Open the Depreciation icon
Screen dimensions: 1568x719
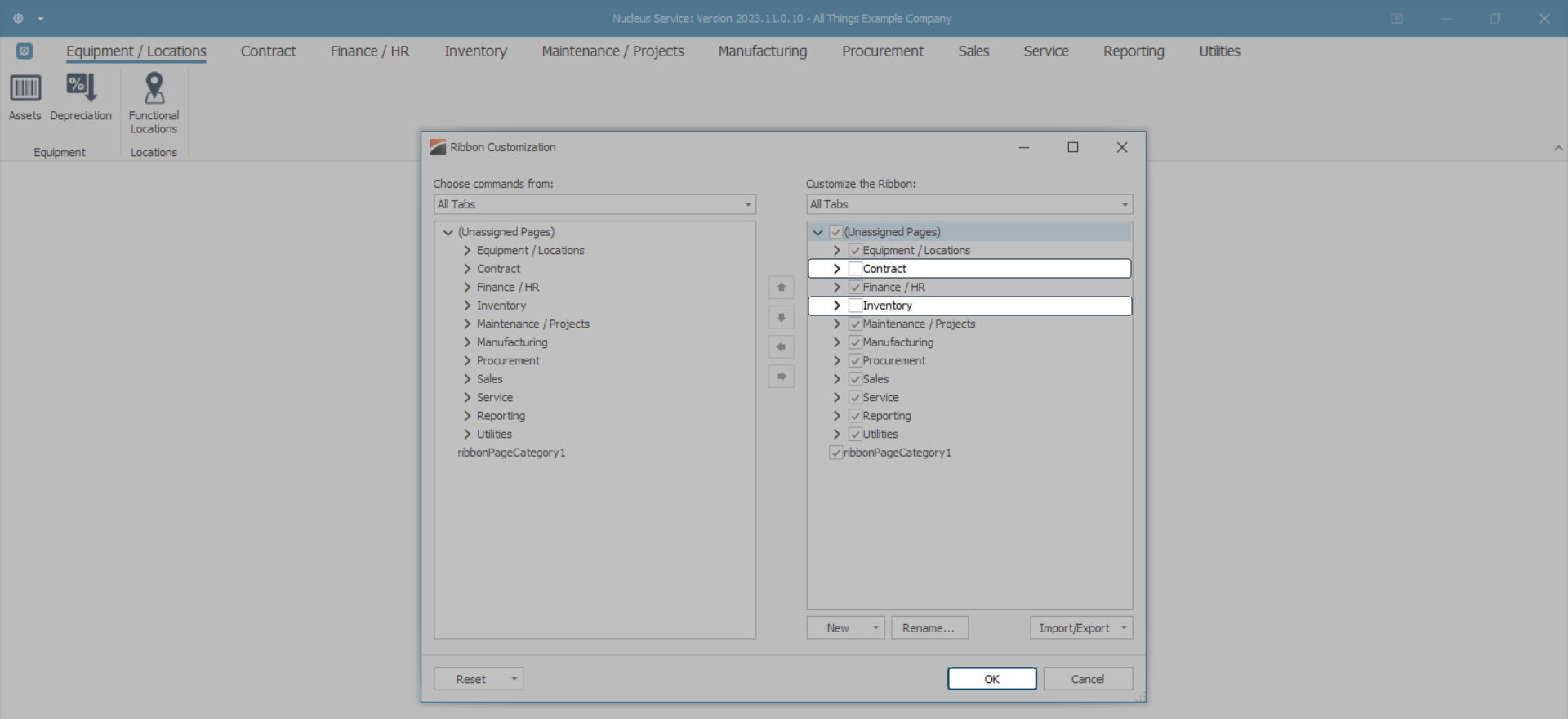[81, 88]
